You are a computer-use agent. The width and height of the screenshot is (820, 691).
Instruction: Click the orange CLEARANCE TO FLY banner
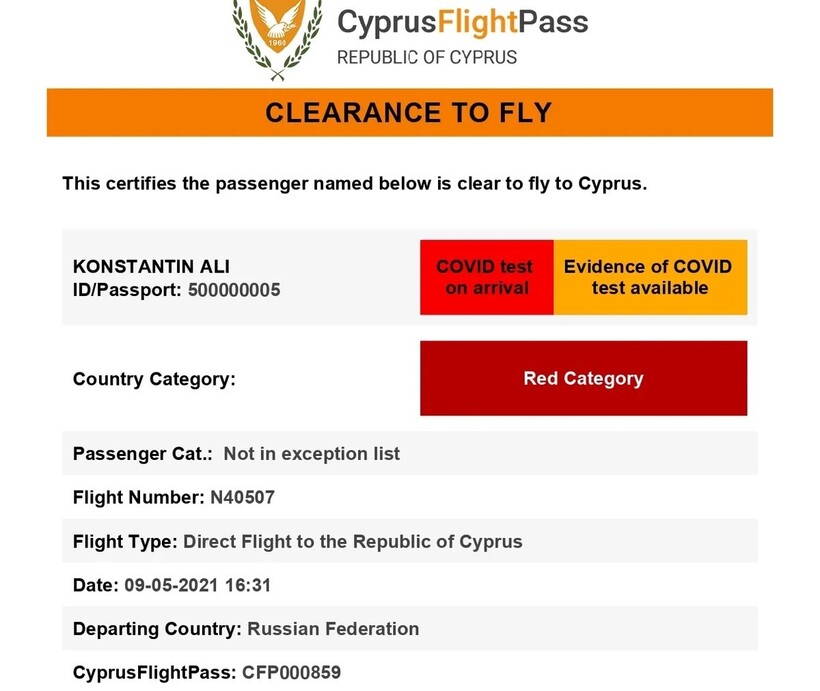click(x=409, y=112)
